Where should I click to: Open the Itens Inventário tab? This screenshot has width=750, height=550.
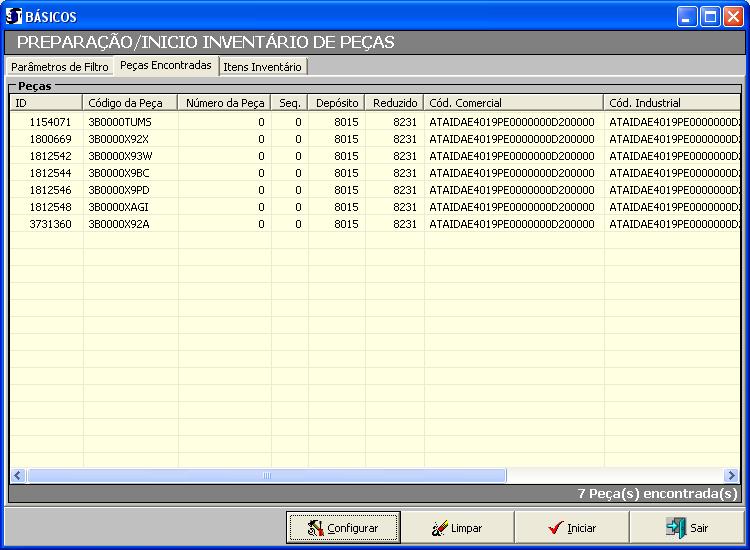pyautogui.click(x=262, y=67)
